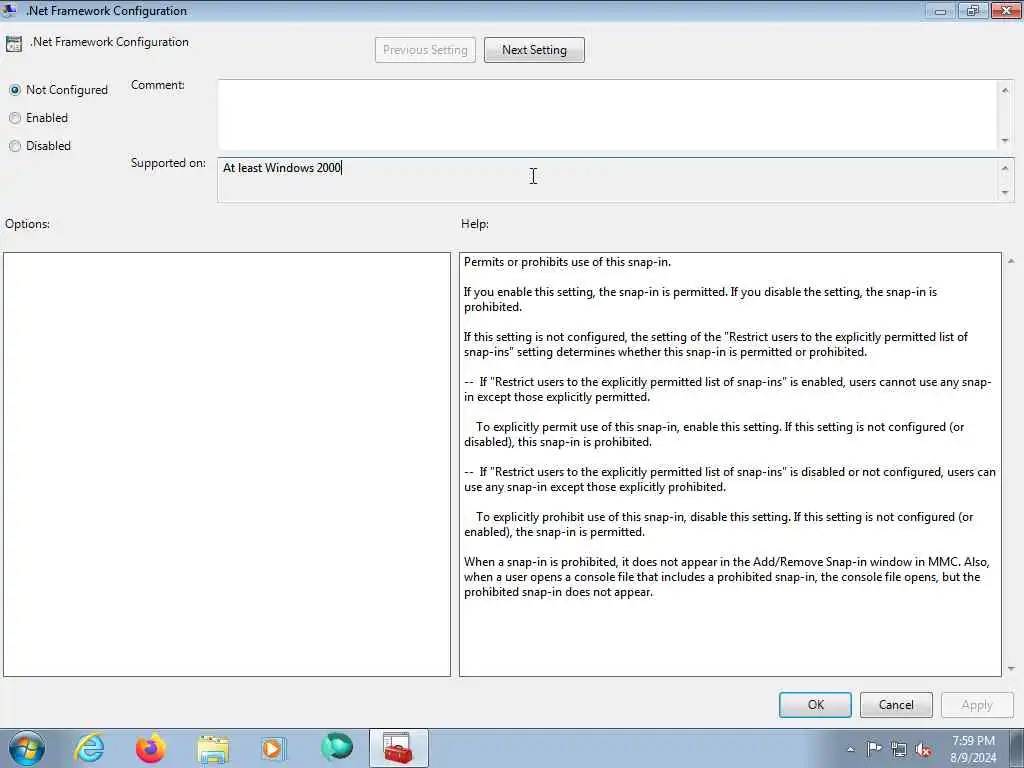The height and width of the screenshot is (768, 1024).
Task: Click the 'Comment:' label
Action: click(x=157, y=85)
